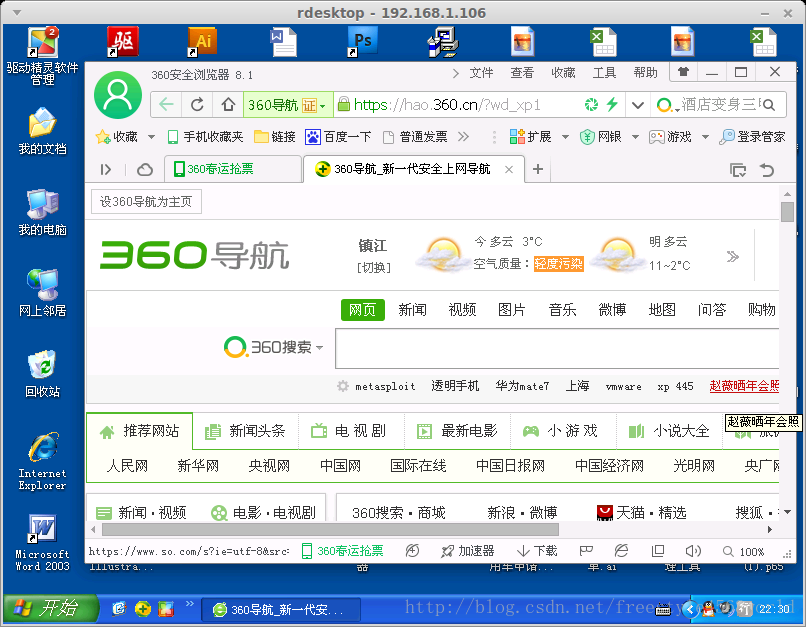Open the 中国日报网 link
Screen dimensions: 806x627
(510, 466)
